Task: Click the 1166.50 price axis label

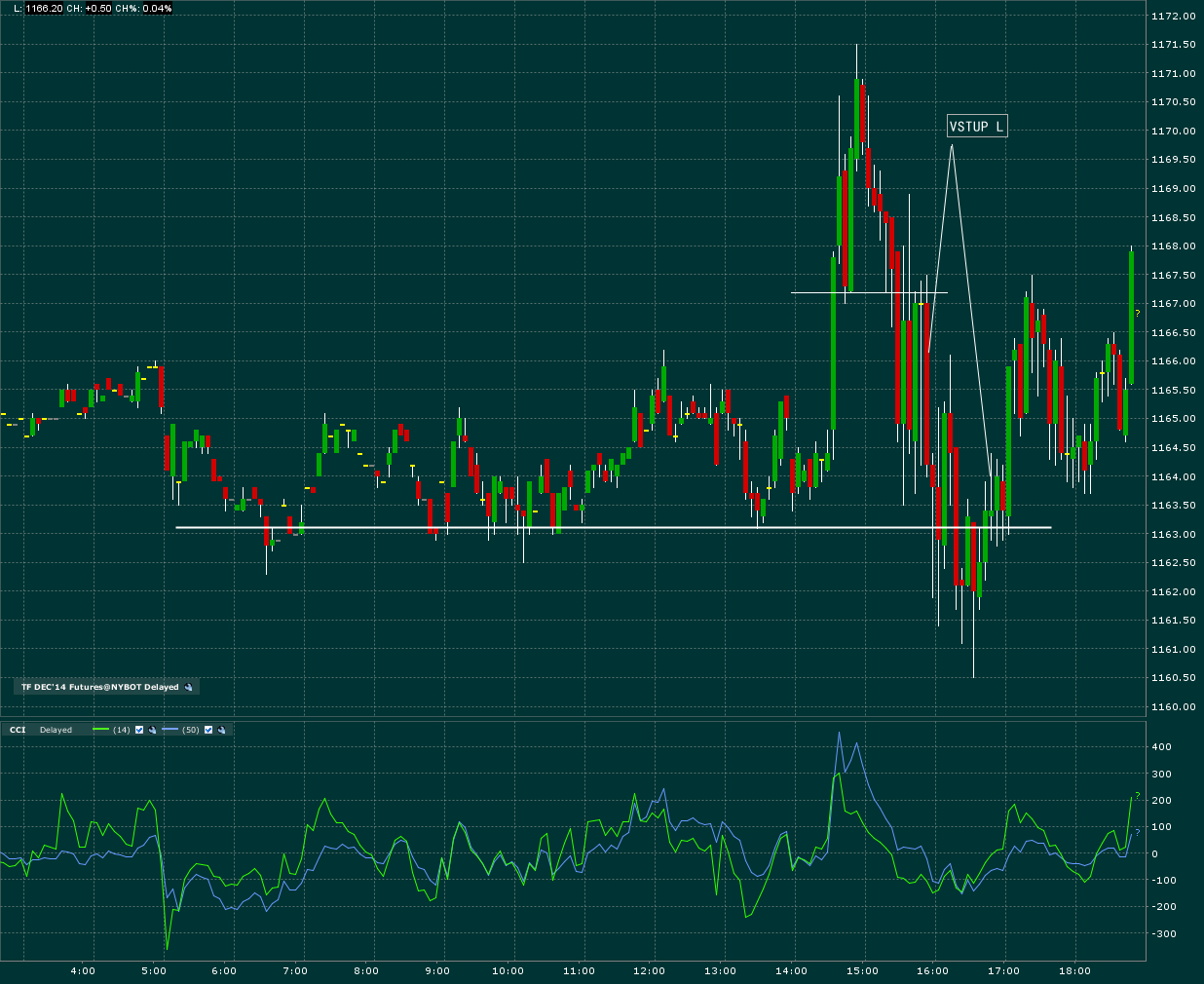Action: click(1173, 332)
